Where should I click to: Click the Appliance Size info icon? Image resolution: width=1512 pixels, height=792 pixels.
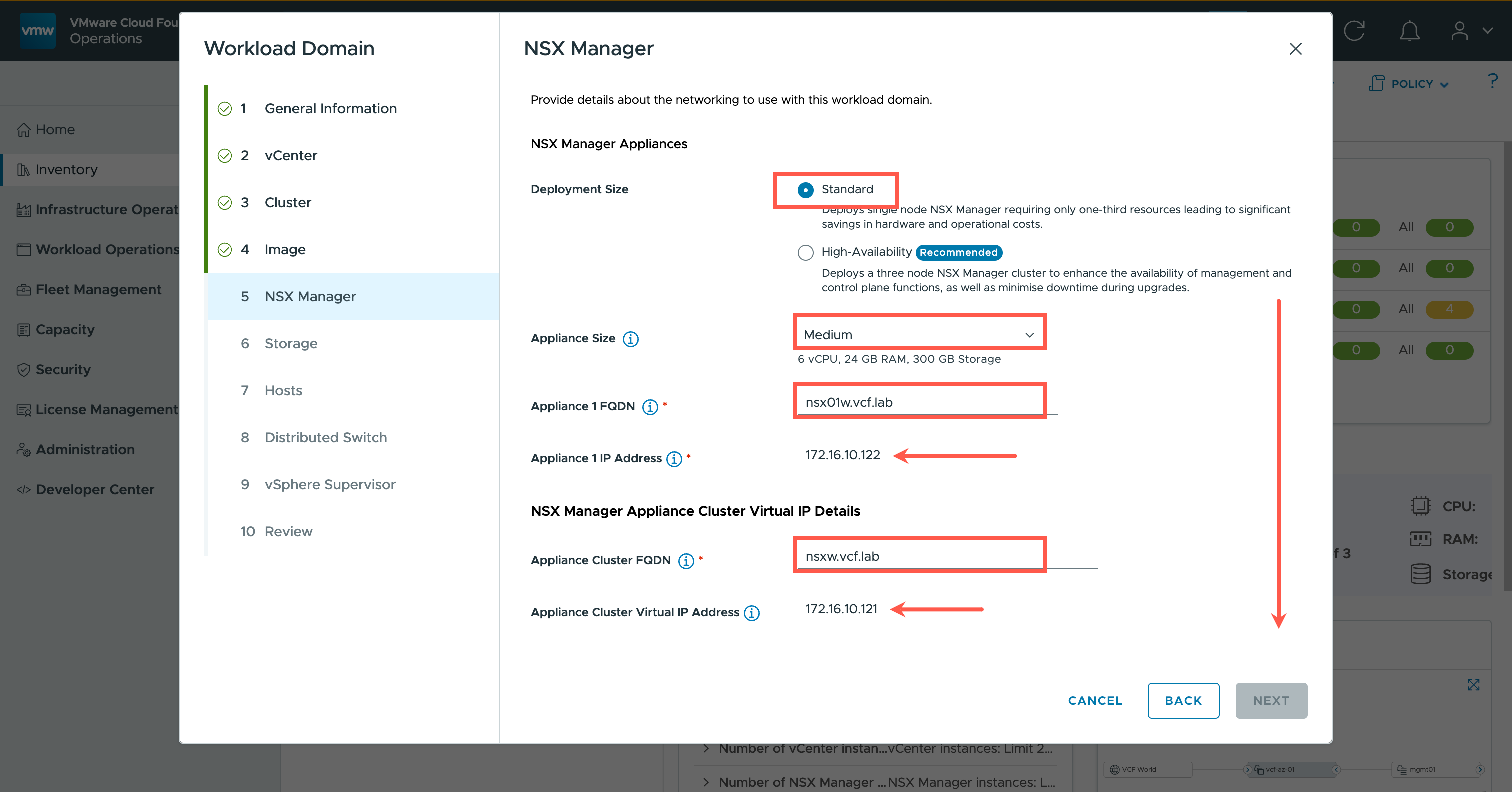(630, 339)
